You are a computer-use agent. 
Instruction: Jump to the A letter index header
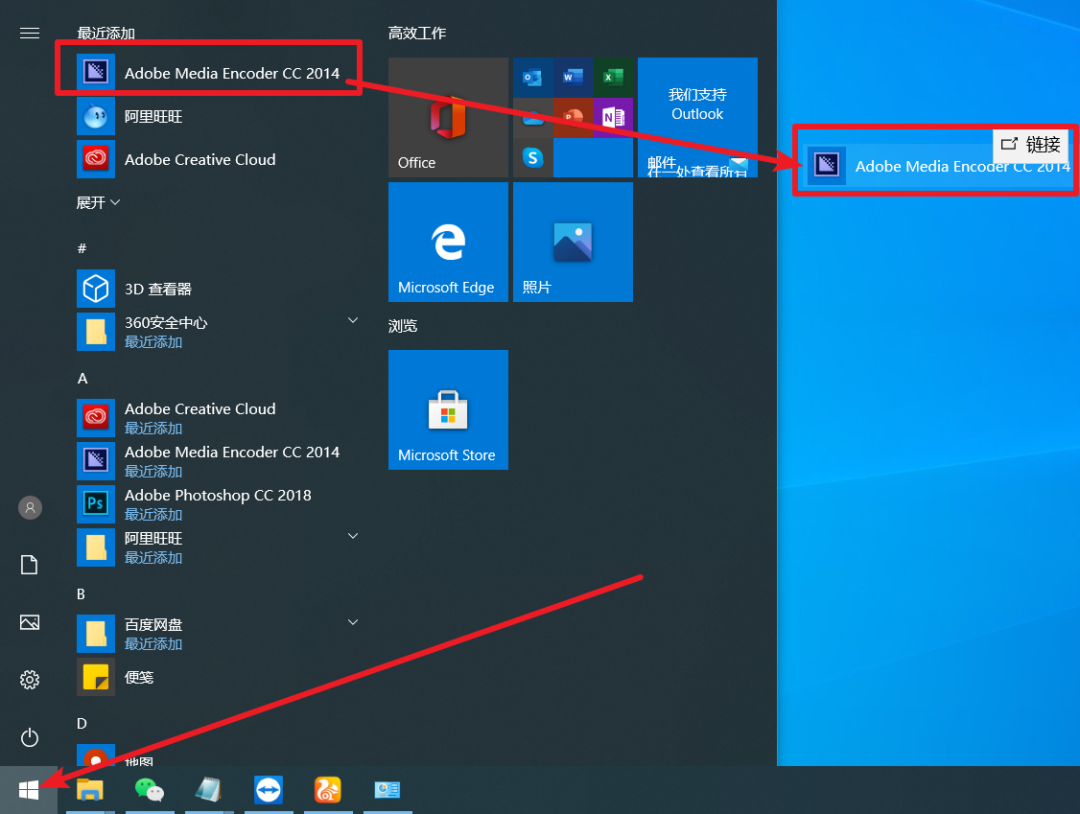(x=83, y=378)
